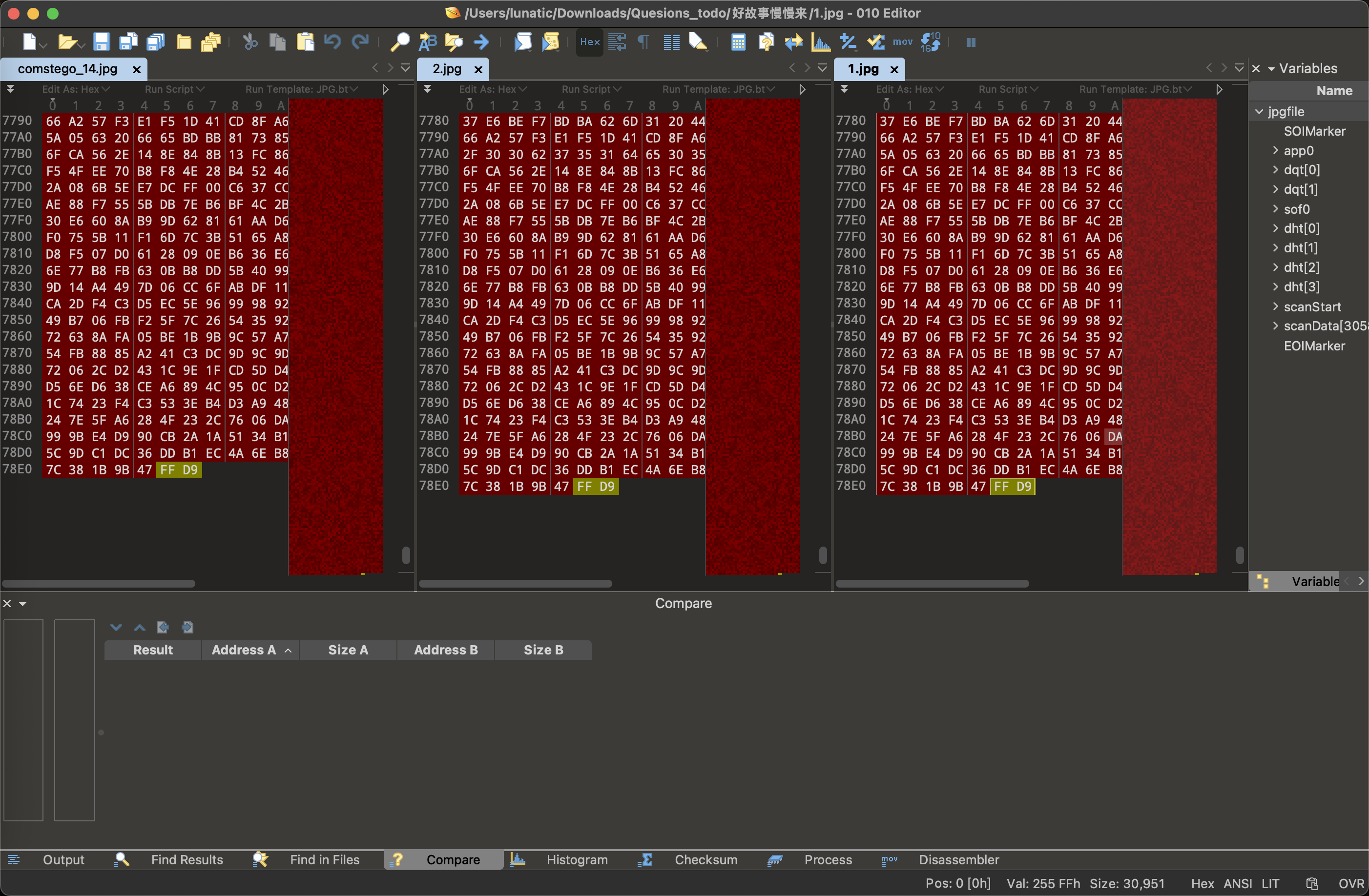Open Run Template dropdown in 2.jpg pane

(x=719, y=89)
